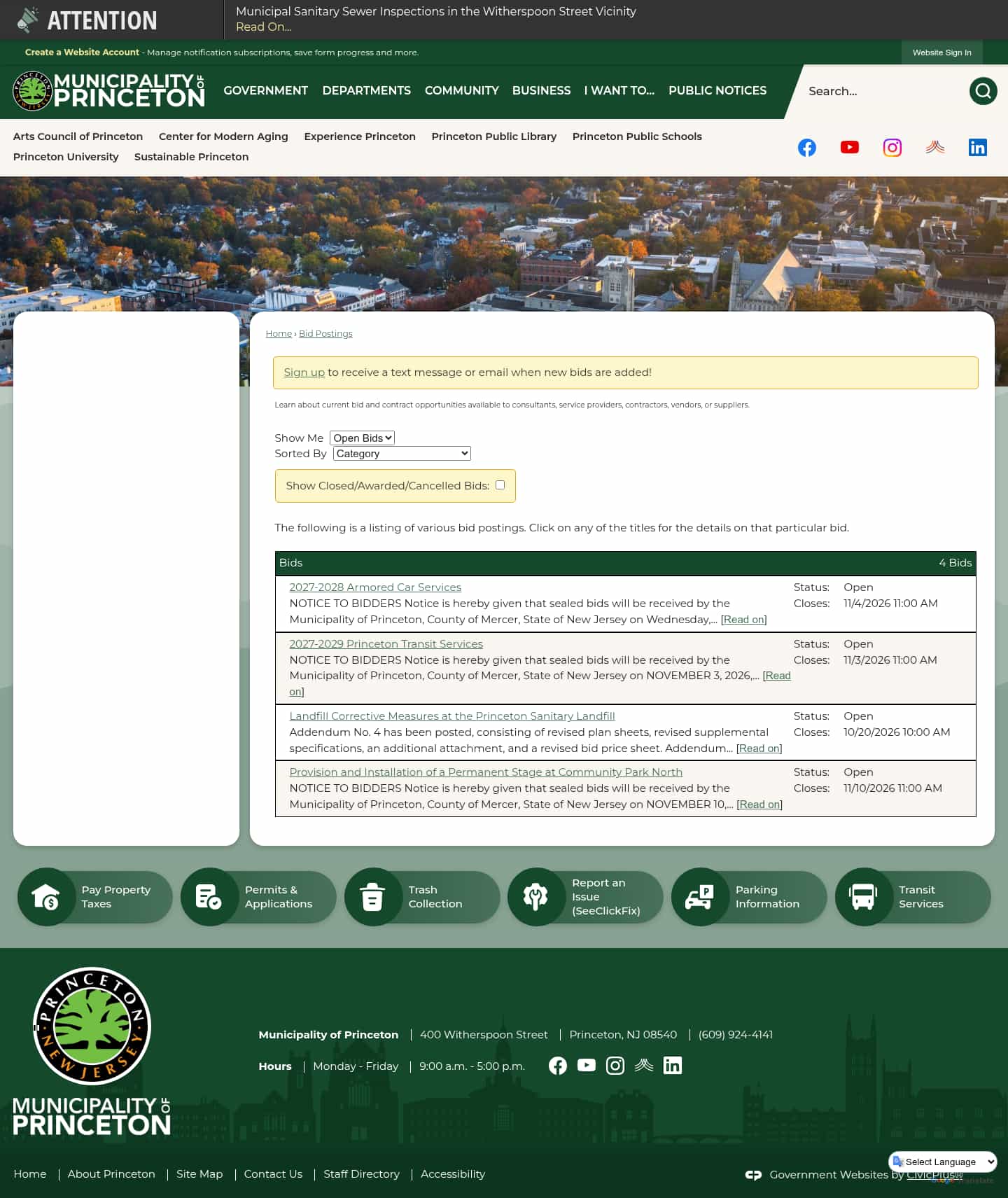Open the Select Language dropdown
The image size is (1008, 1198).
pyautogui.click(x=943, y=1162)
